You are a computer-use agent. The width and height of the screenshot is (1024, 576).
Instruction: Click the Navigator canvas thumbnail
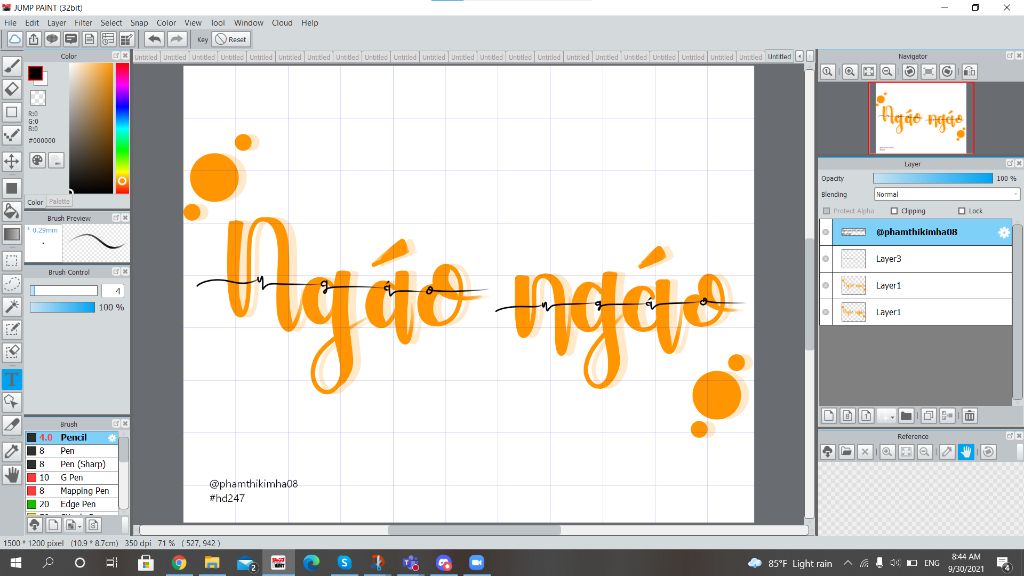[x=921, y=118]
